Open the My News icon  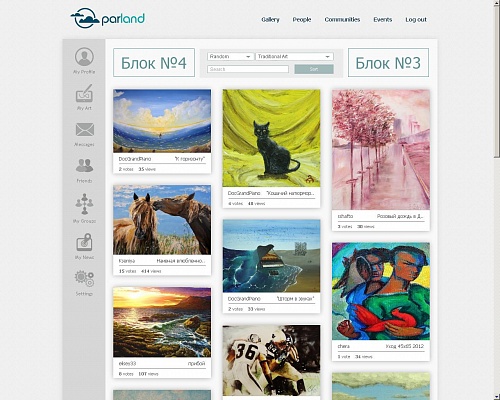(84, 242)
